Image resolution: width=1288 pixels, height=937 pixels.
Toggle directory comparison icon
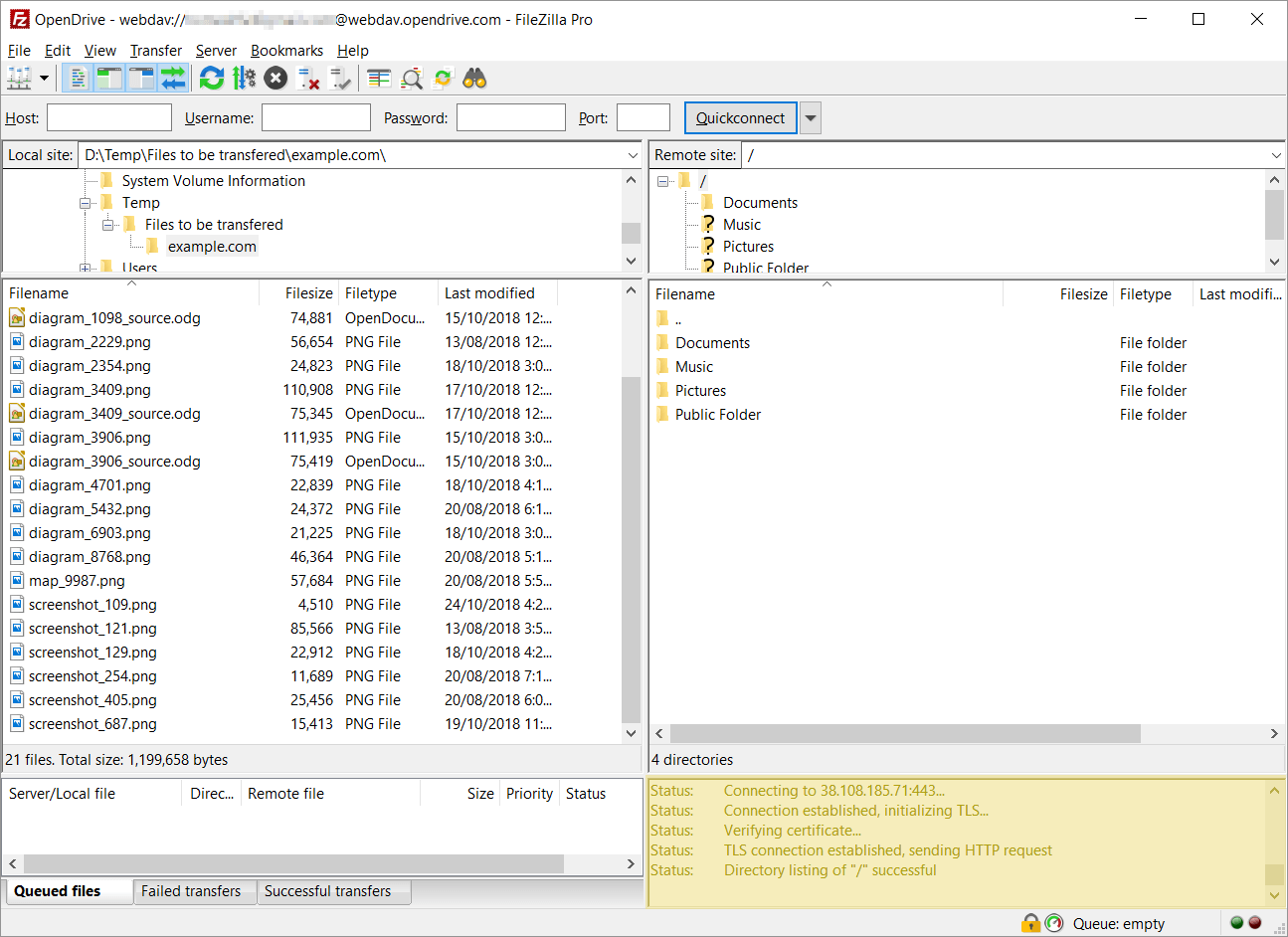pyautogui.click(x=411, y=78)
